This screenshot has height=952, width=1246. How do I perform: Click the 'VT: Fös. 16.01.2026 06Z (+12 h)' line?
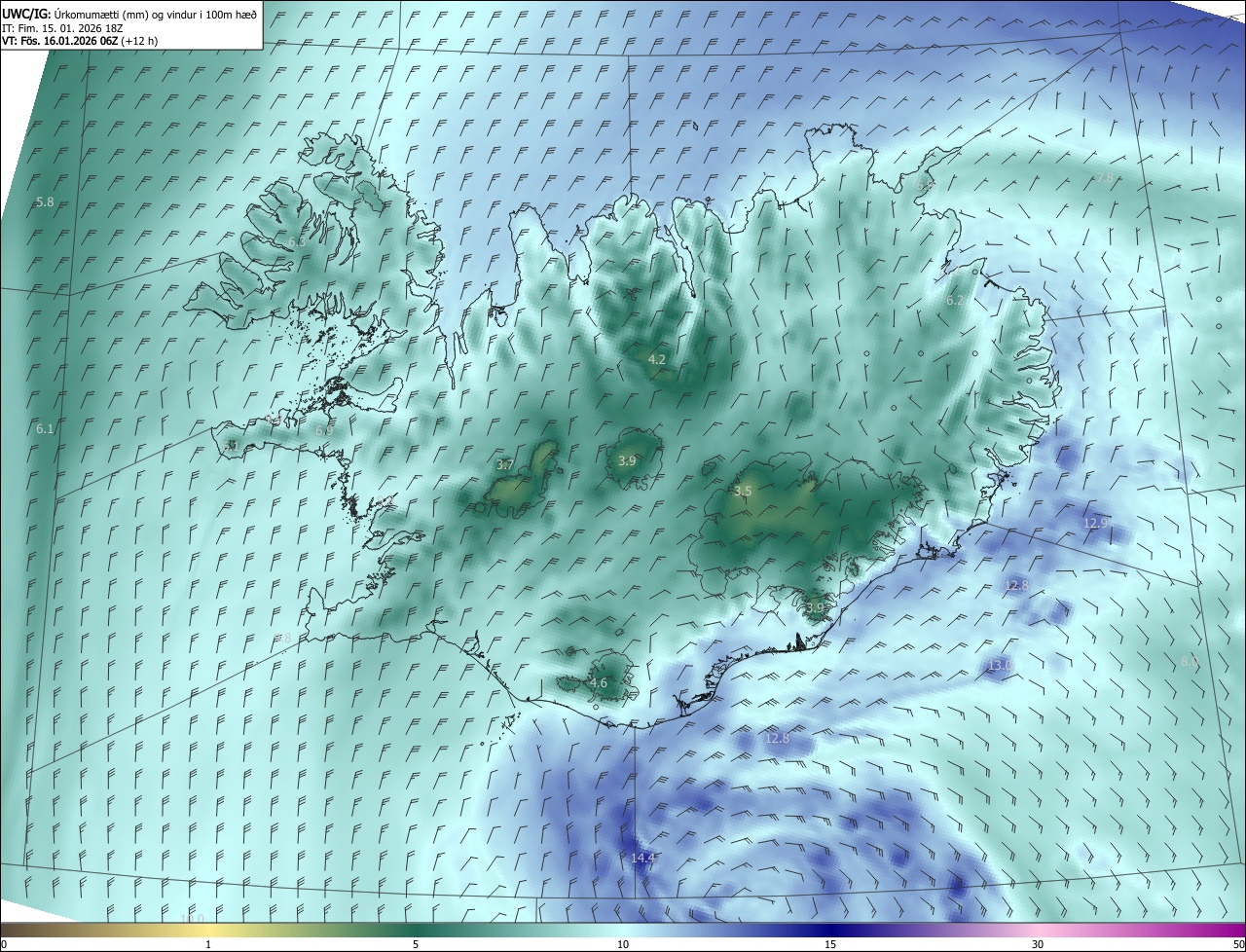click(80, 41)
